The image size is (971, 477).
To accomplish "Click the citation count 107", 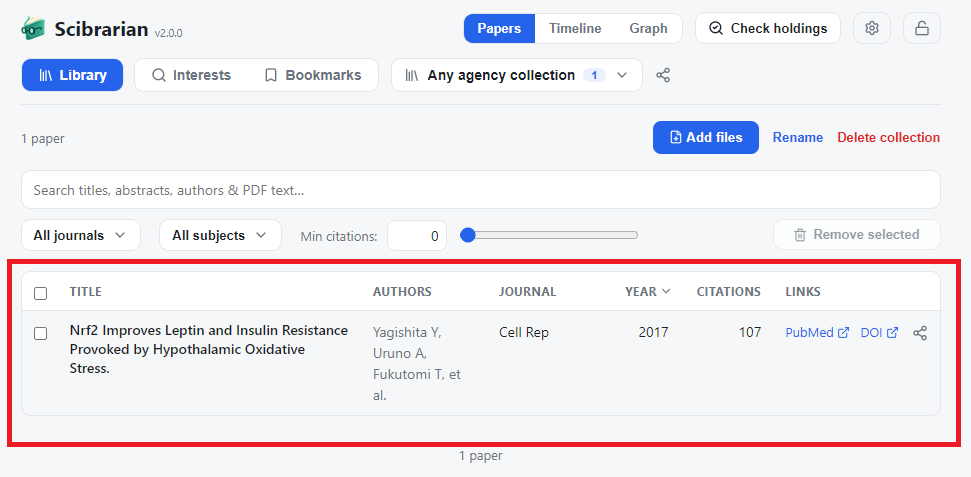I will pos(750,333).
